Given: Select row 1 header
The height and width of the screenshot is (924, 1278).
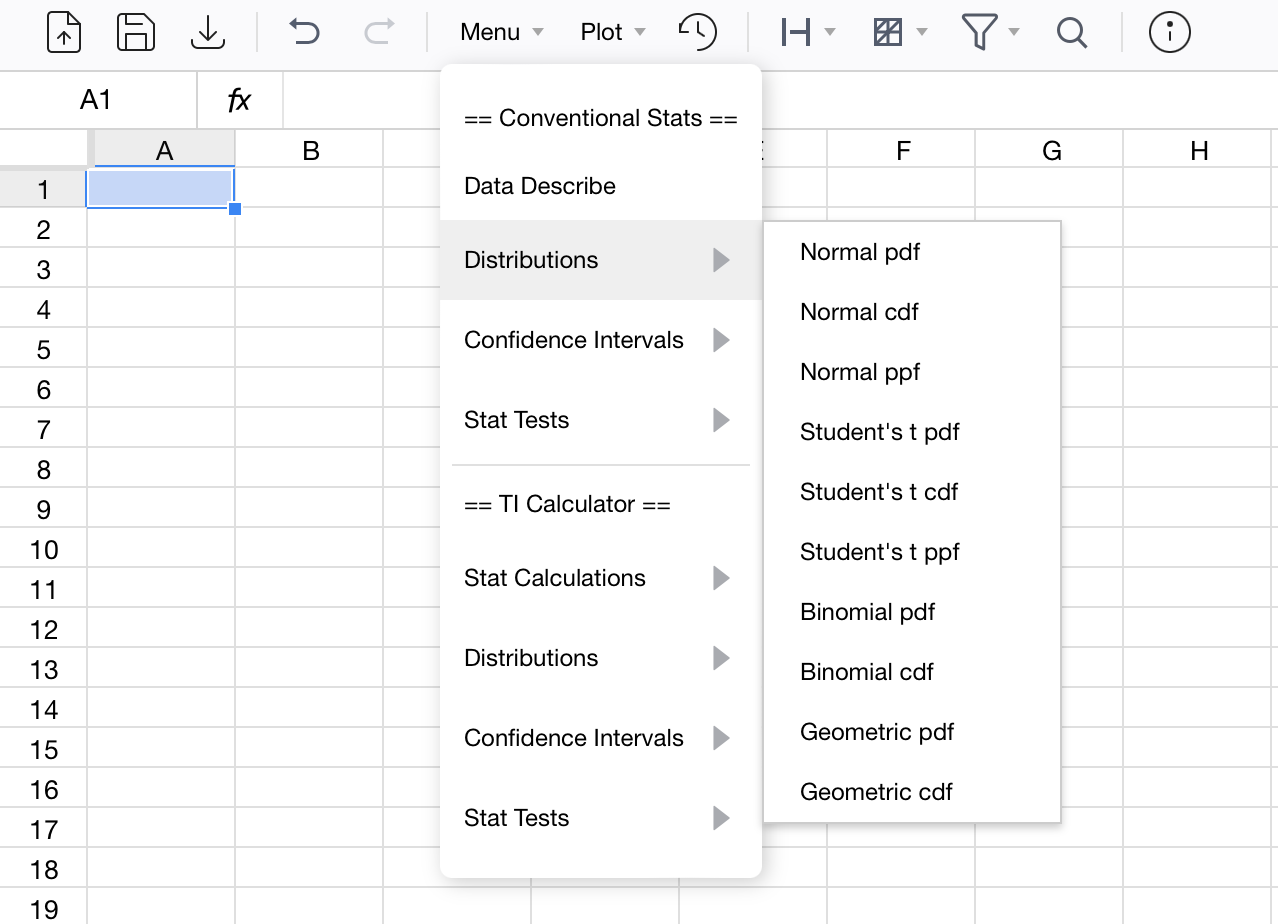Looking at the screenshot, I should tap(43, 188).
